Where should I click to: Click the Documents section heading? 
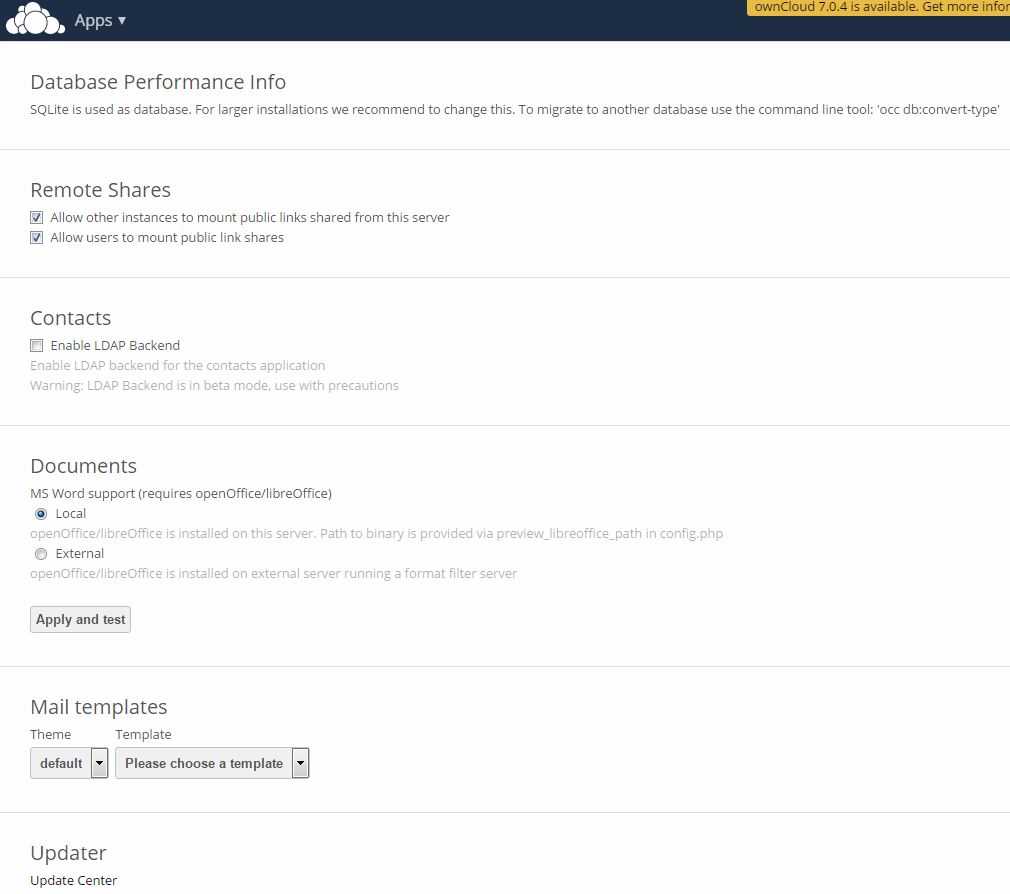[84, 466]
